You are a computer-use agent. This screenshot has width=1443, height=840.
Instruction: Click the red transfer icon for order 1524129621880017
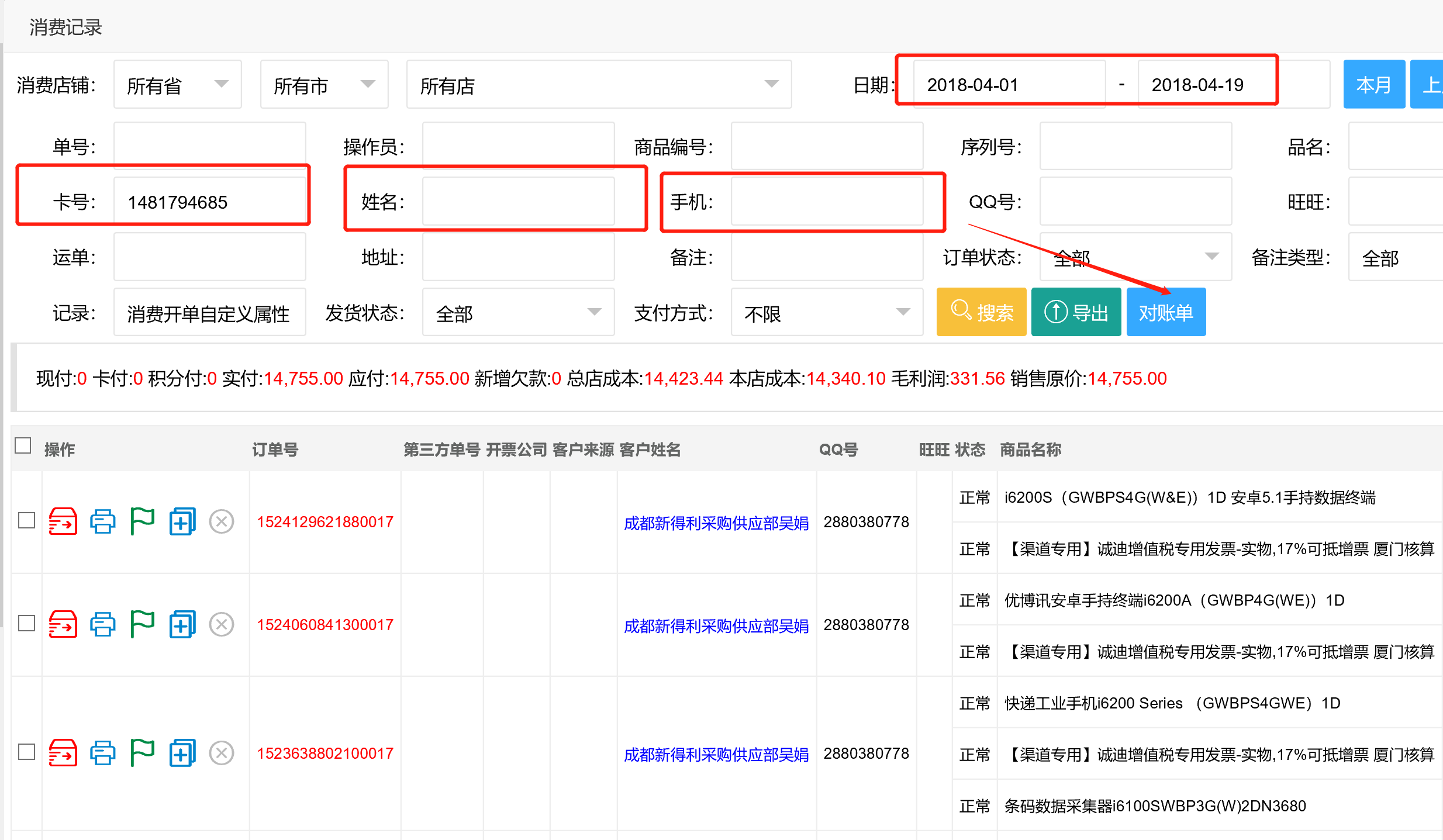[x=63, y=521]
